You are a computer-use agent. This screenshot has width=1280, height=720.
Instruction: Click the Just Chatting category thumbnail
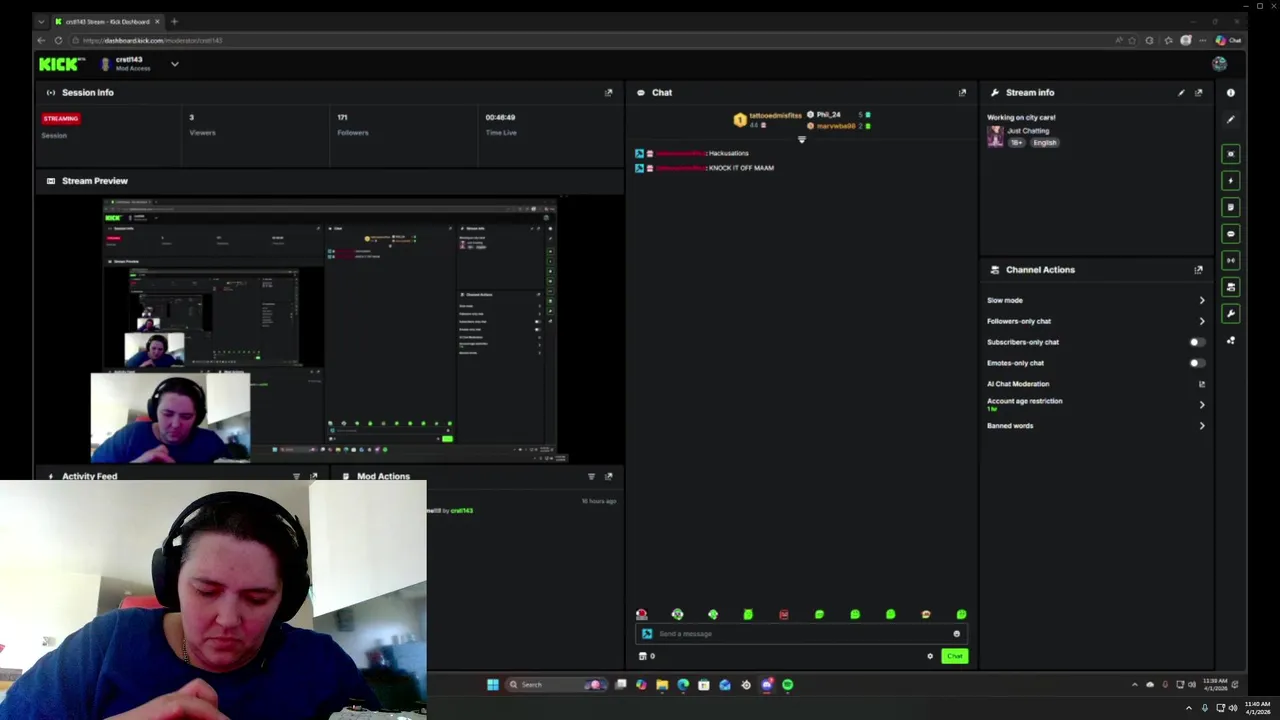(995, 137)
